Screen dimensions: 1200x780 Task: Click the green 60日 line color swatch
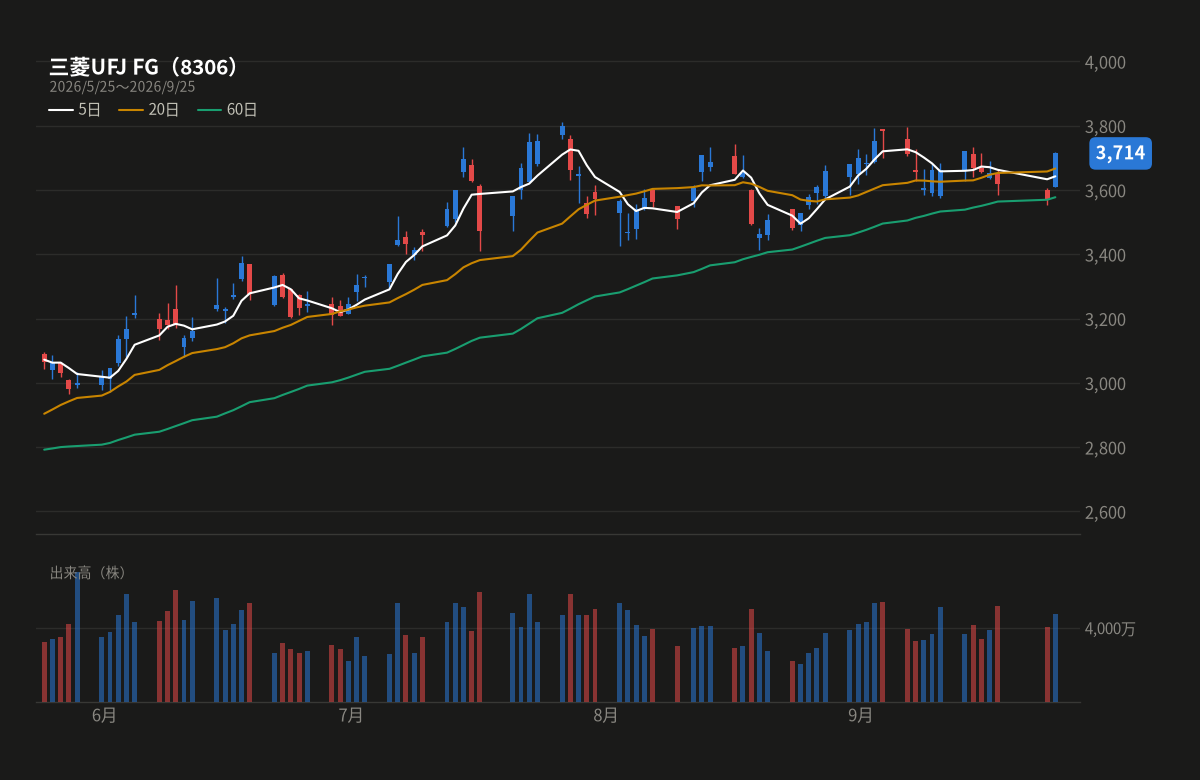pos(209,110)
